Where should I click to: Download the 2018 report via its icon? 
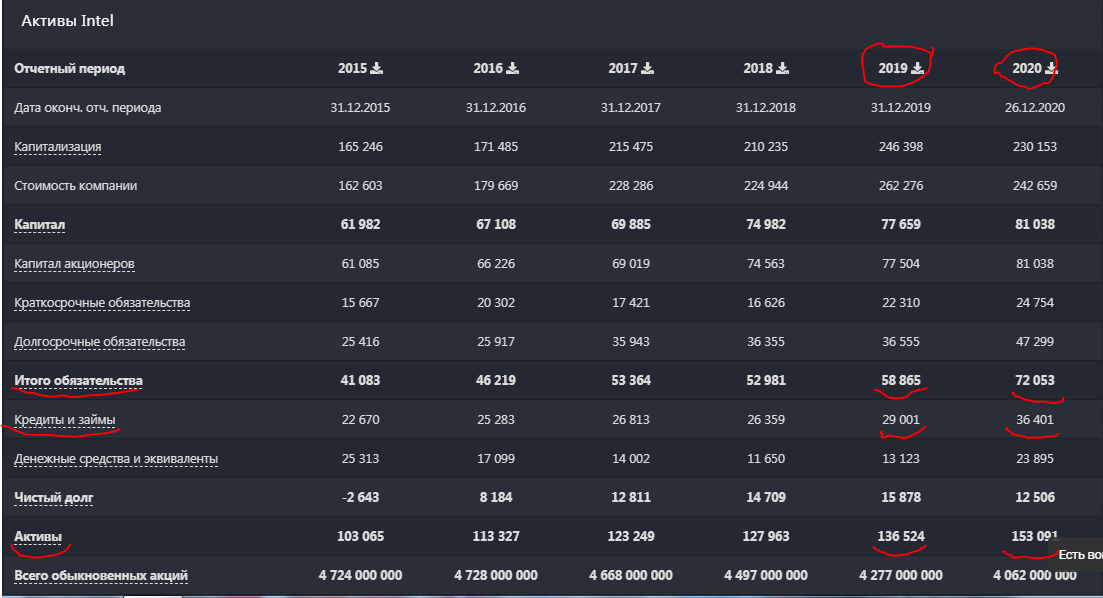(782, 69)
